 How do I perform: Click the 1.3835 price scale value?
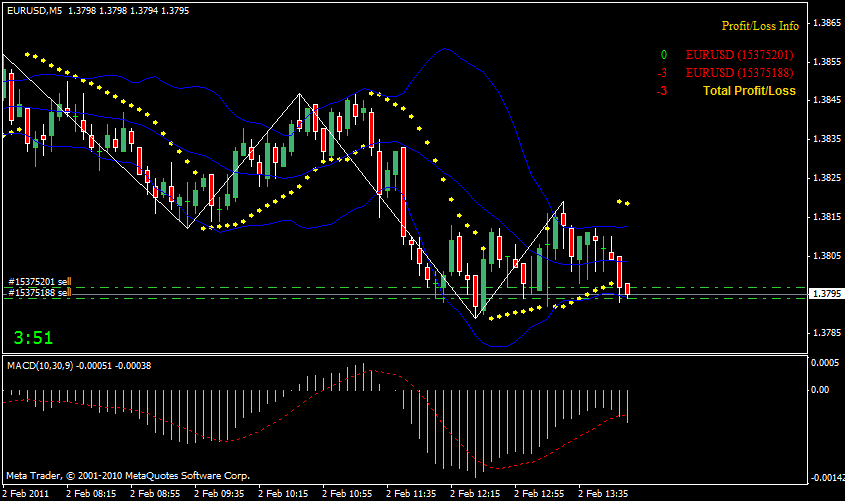tap(827, 138)
